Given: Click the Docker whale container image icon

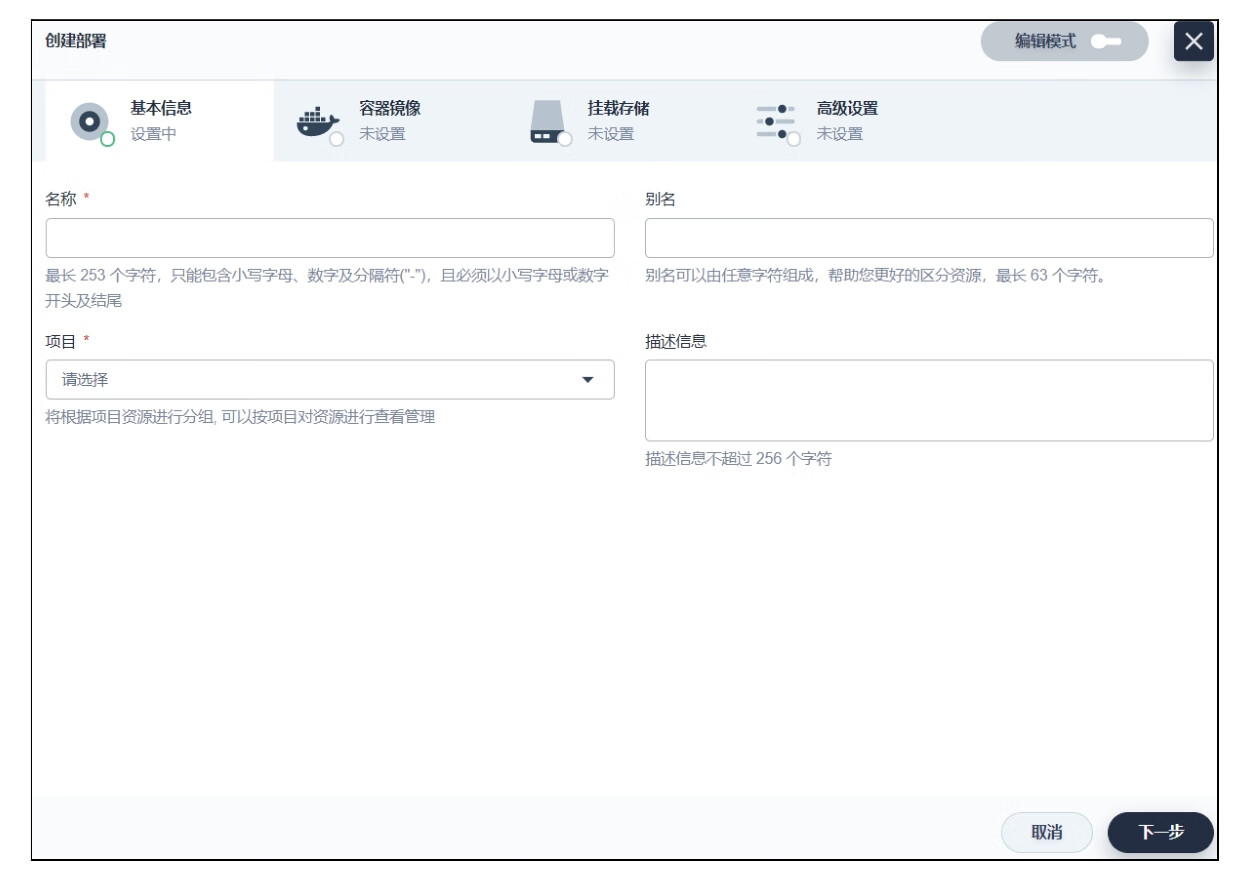Looking at the screenshot, I should click(x=316, y=121).
